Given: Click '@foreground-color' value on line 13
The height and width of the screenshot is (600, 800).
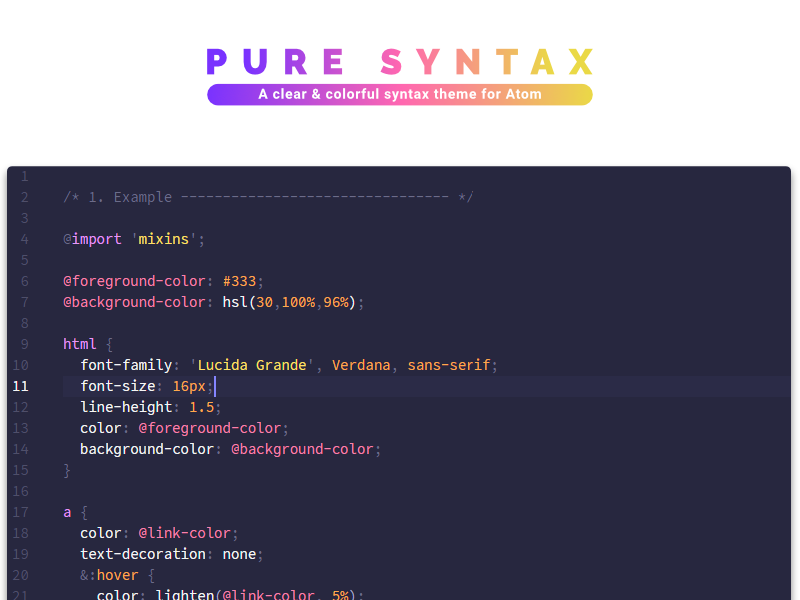Looking at the screenshot, I should coord(210,428).
